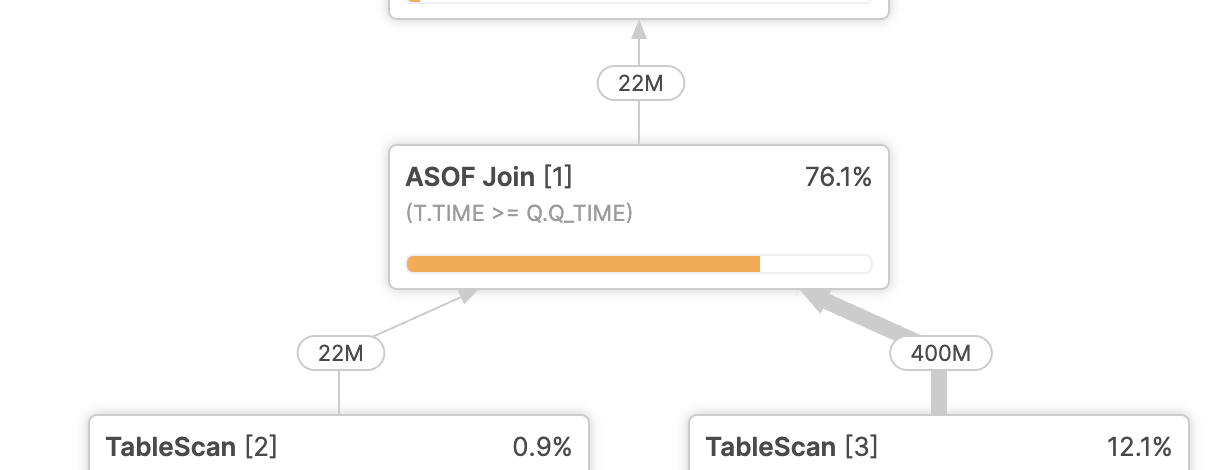Click the connector line between top 22M and ASOF Join
Viewport: 1230px width, 470px height.
pyautogui.click(x=639, y=122)
